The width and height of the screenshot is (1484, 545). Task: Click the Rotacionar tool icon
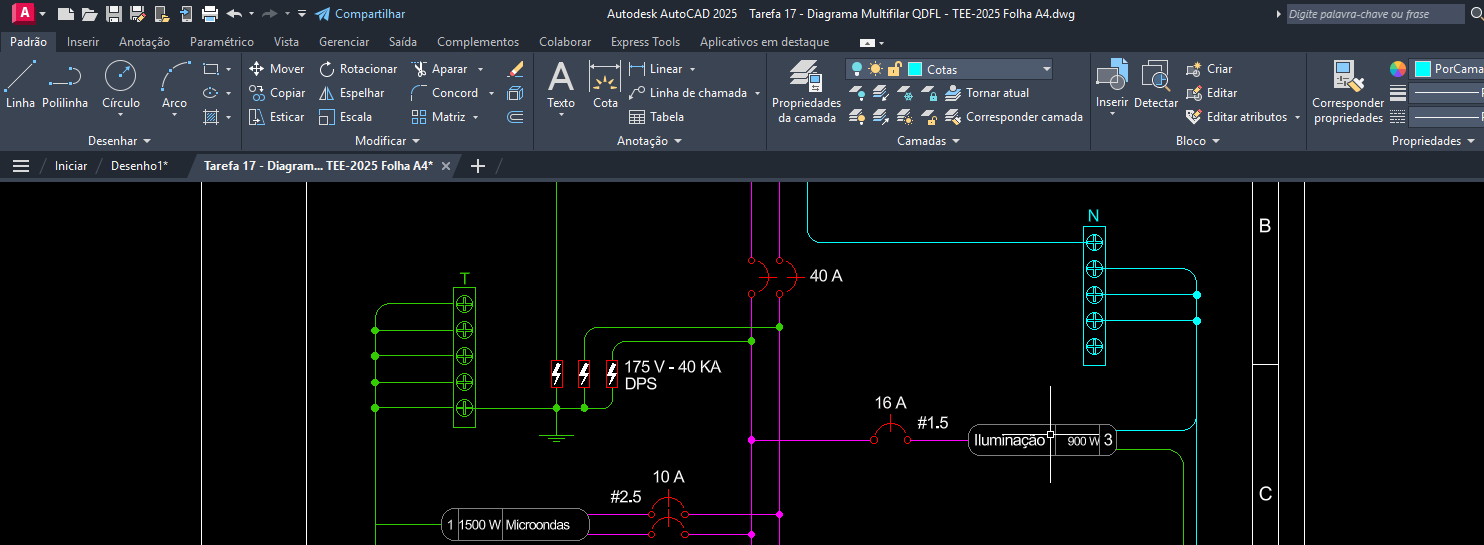327,69
